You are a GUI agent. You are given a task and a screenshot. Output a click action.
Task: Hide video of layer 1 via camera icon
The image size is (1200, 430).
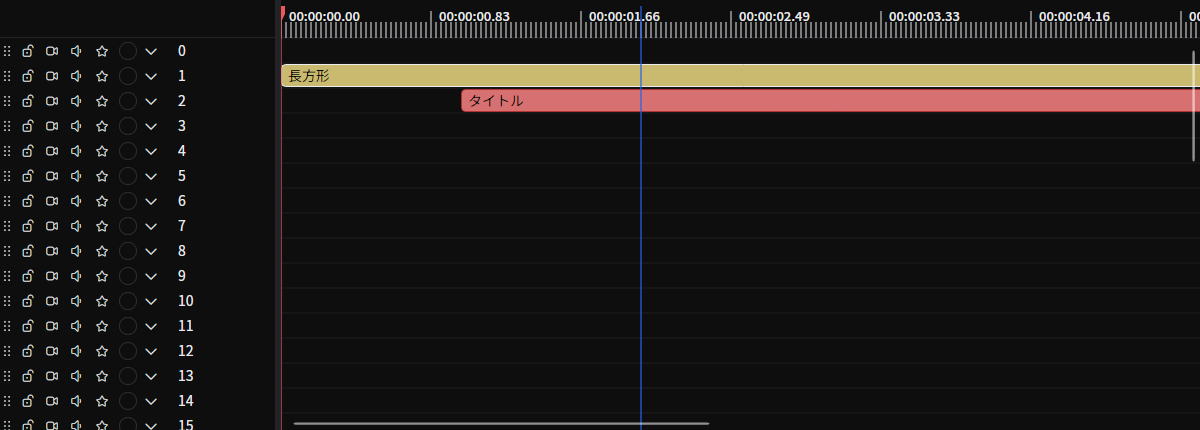click(52, 76)
